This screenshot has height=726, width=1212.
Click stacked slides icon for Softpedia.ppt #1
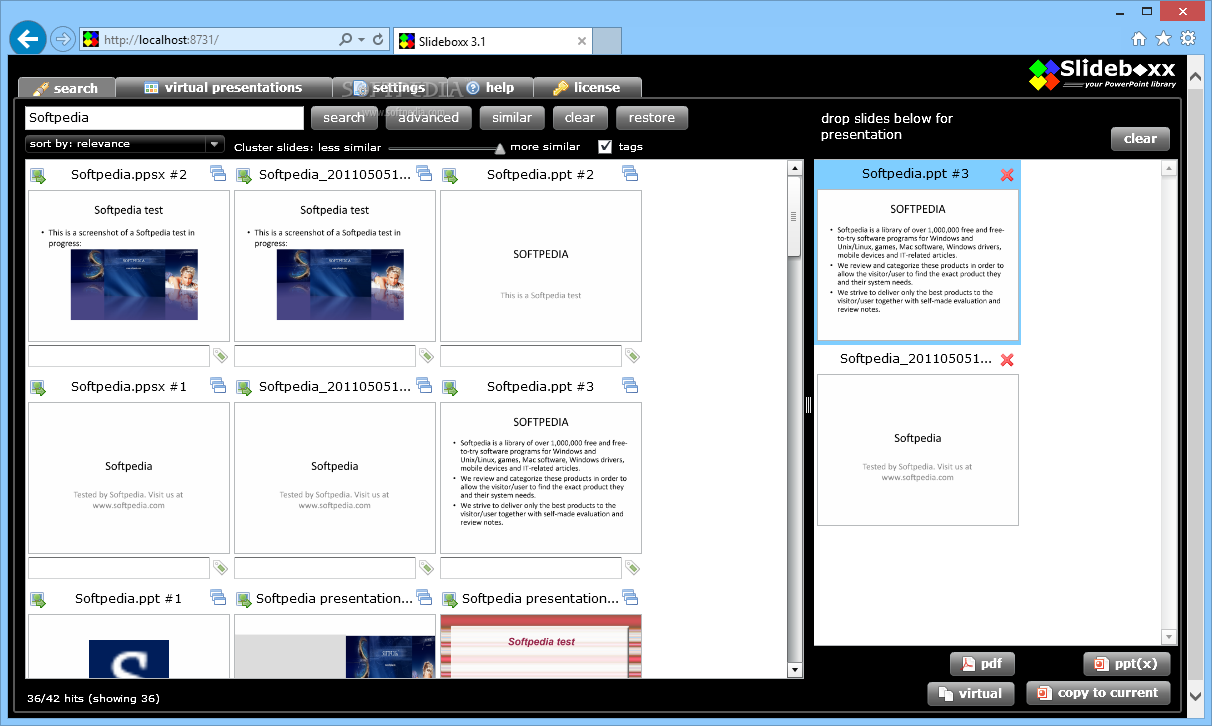coord(218,598)
